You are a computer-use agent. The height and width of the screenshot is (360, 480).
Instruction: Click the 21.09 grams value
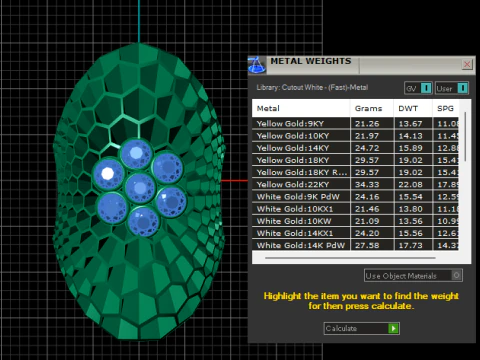coord(367,221)
